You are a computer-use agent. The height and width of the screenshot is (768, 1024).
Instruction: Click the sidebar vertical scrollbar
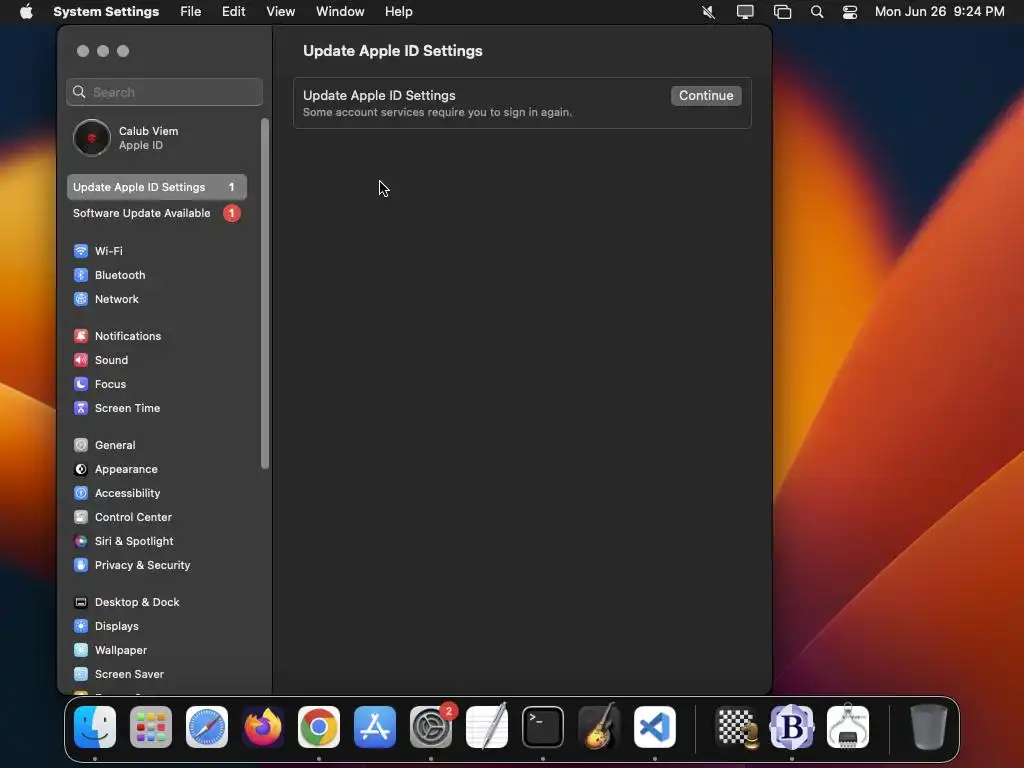click(264, 294)
